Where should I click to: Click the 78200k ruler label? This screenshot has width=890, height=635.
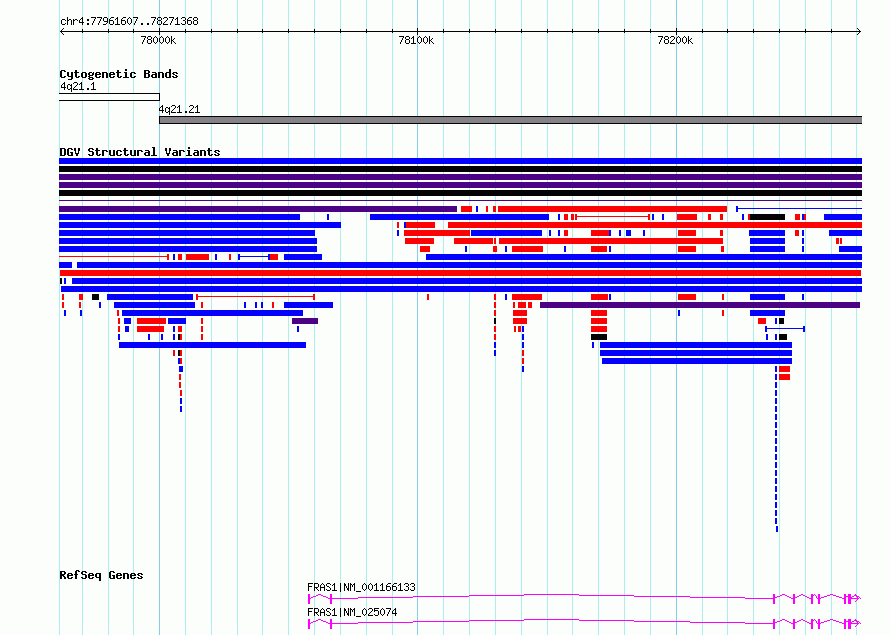pyautogui.click(x=675, y=40)
